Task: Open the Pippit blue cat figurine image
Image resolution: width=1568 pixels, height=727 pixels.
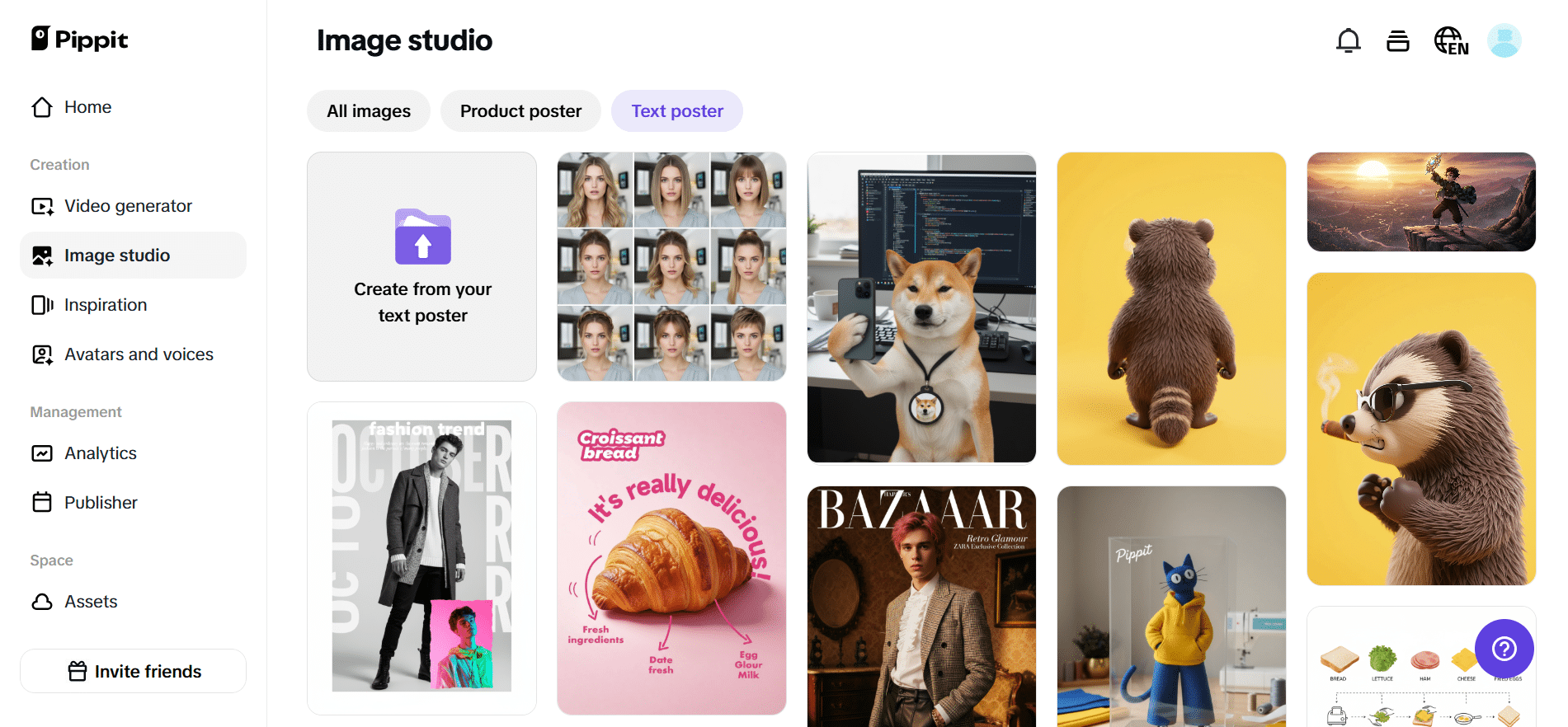Action: pyautogui.click(x=1171, y=606)
